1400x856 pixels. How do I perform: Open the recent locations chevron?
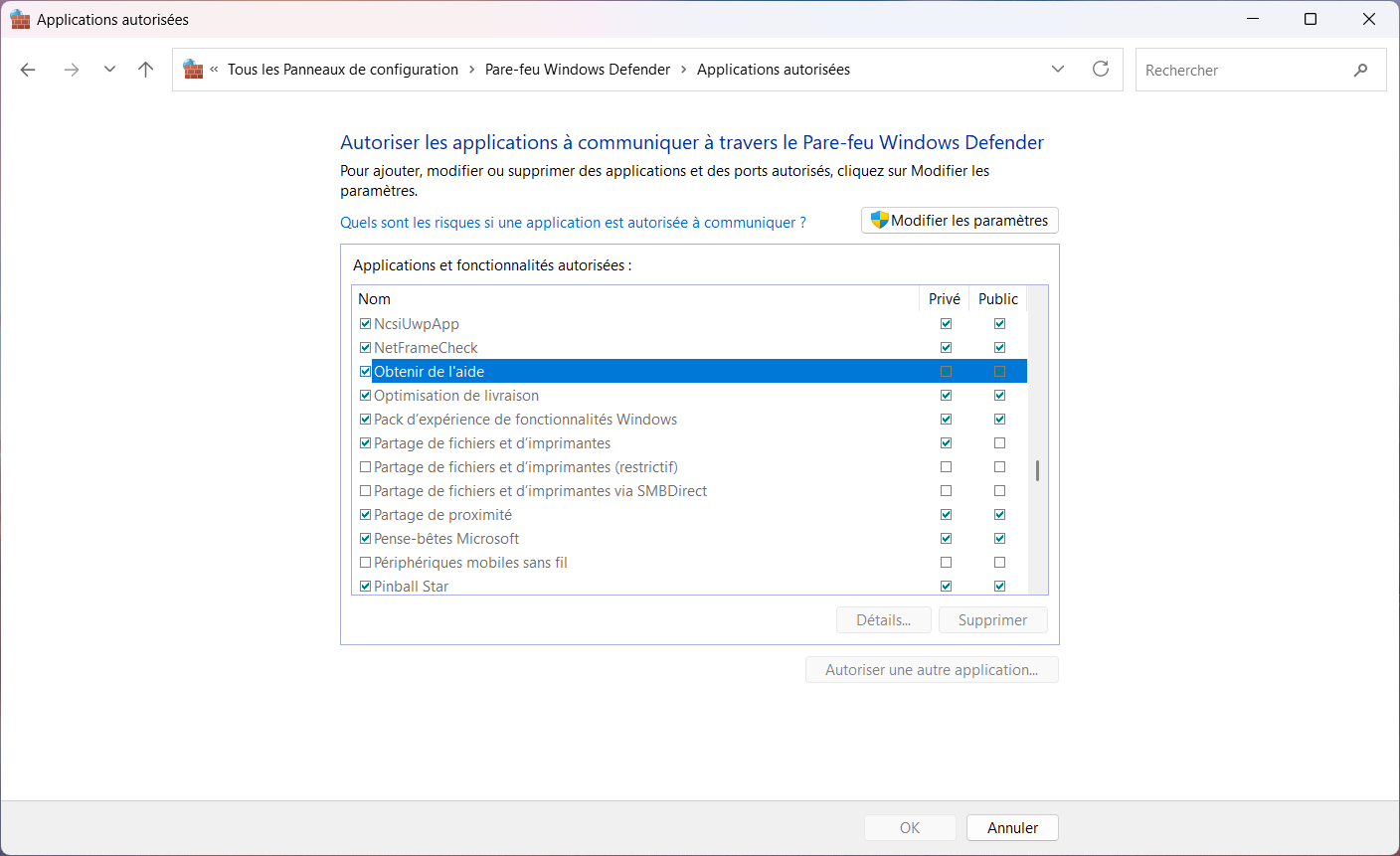109,70
